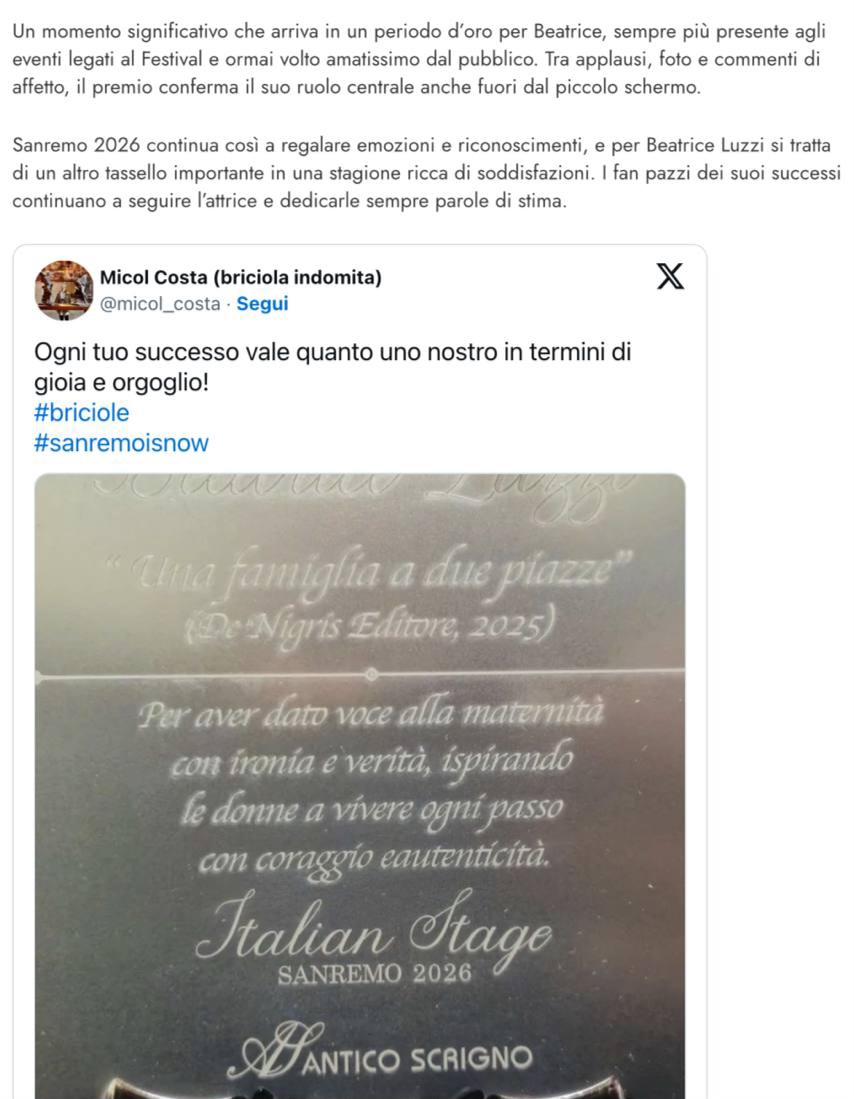The image size is (854, 1099).
Task: Follow the account via the Segui link
Action: [262, 303]
